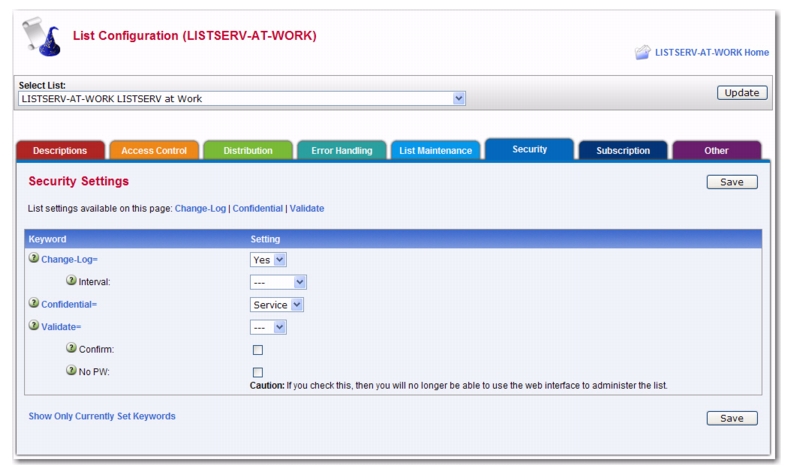Click the Setting column header
Viewport: 788px width, 475px height.
coord(265,239)
